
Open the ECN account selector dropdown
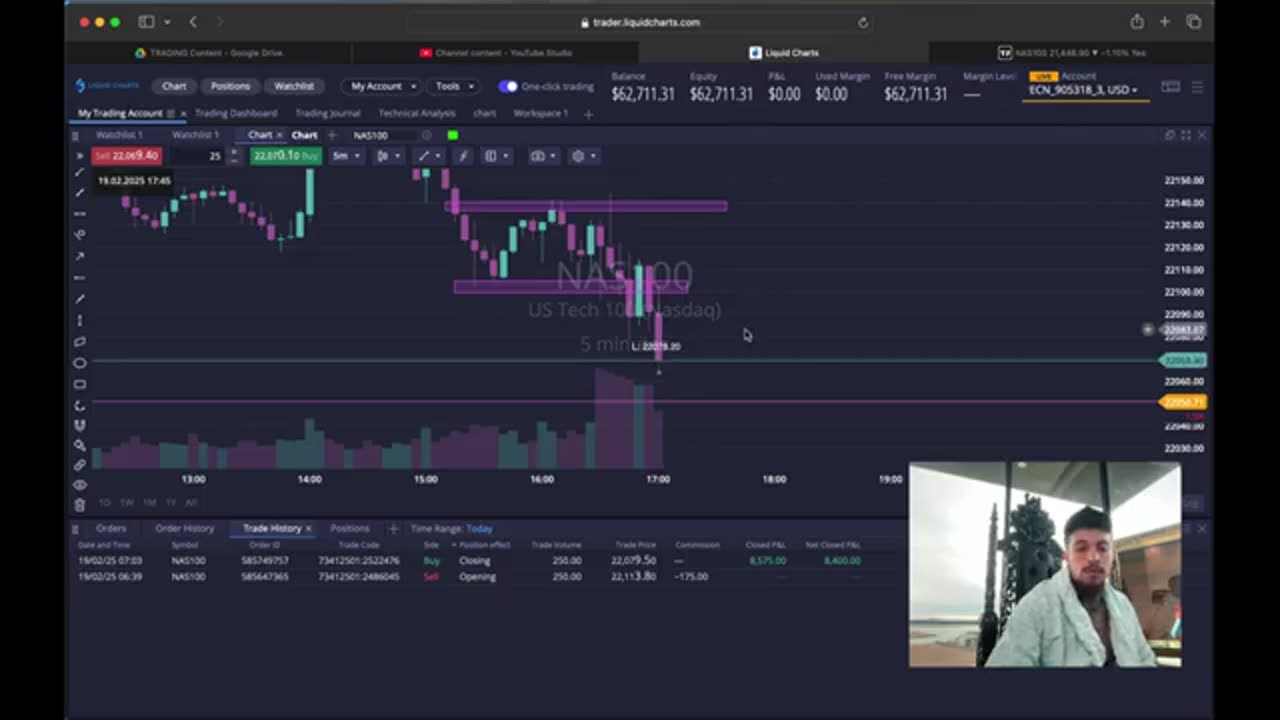[1083, 90]
